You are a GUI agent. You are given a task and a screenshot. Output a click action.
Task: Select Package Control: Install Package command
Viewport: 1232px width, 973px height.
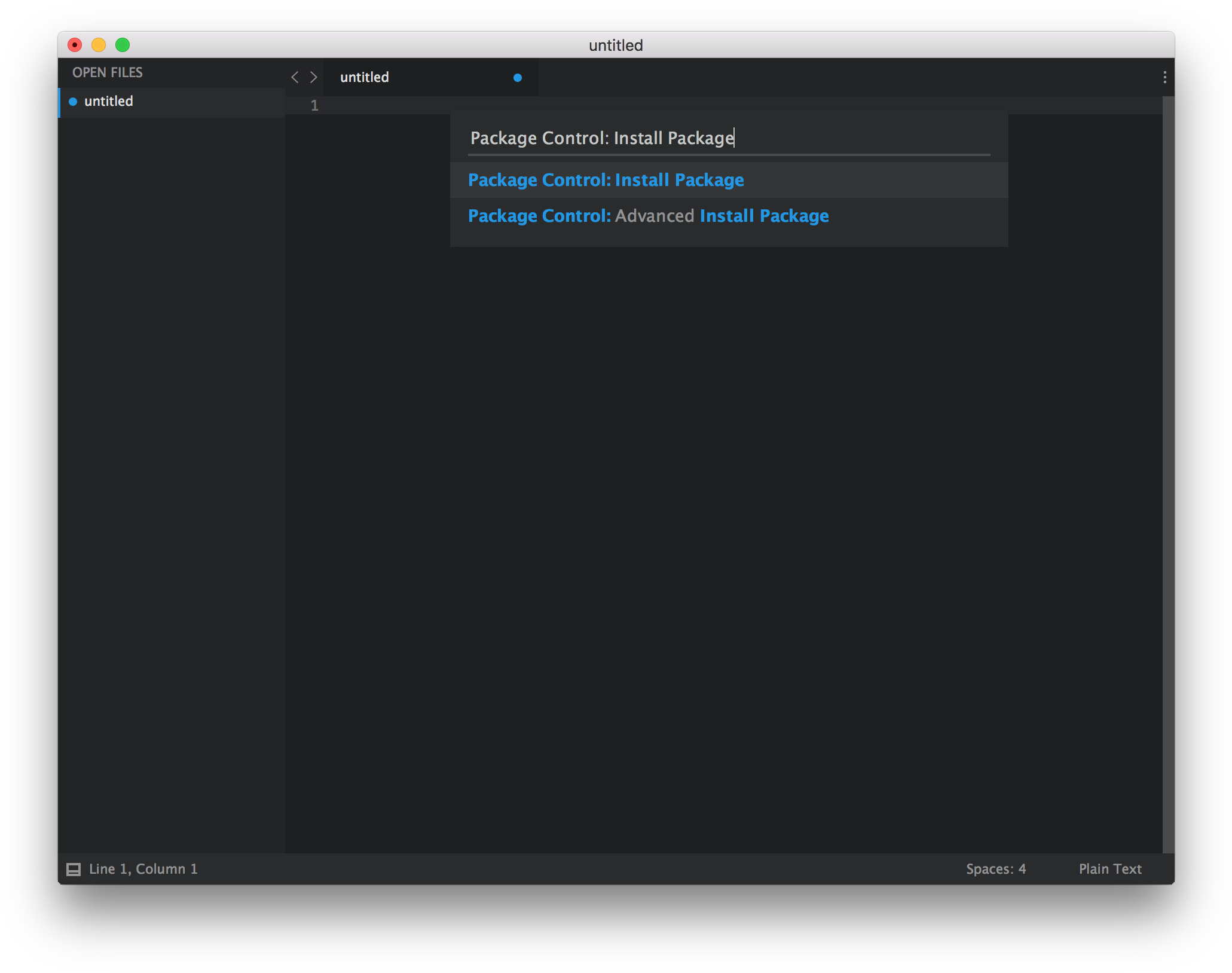606,180
